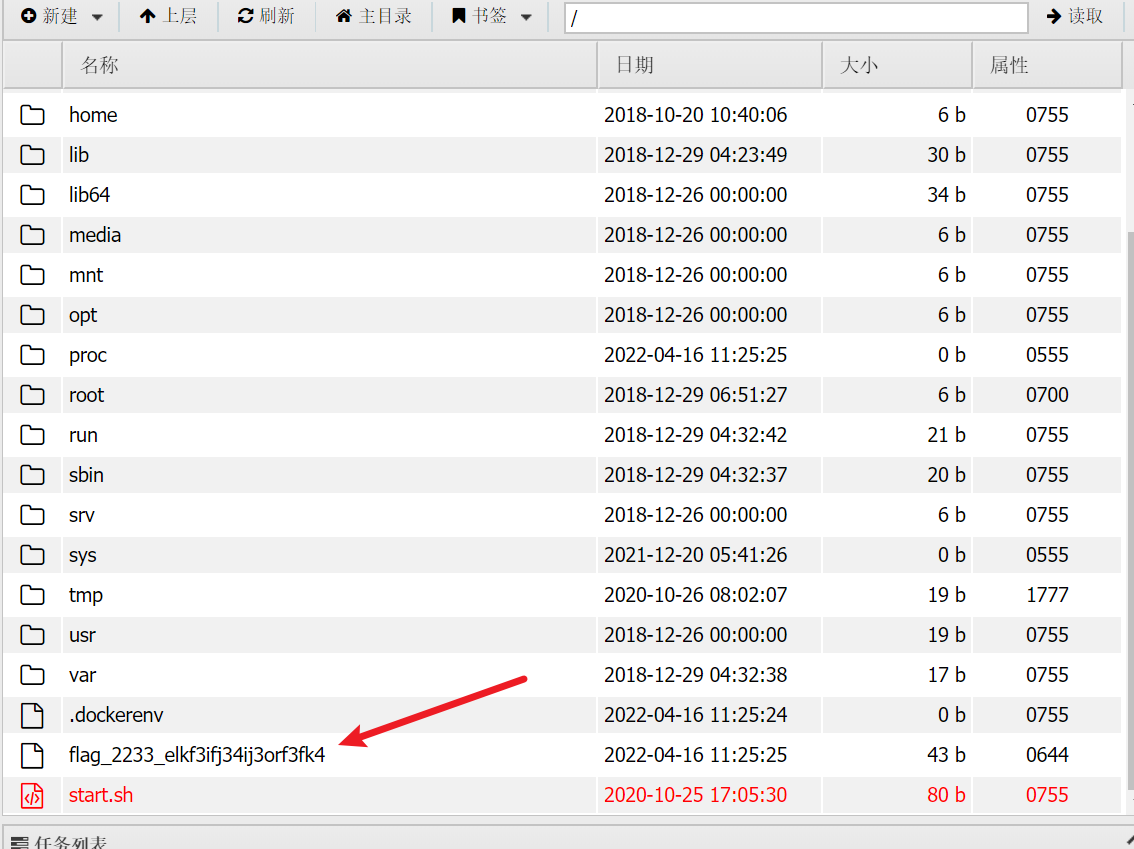
Task: Click the flag file document icon
Action: click(x=32, y=755)
